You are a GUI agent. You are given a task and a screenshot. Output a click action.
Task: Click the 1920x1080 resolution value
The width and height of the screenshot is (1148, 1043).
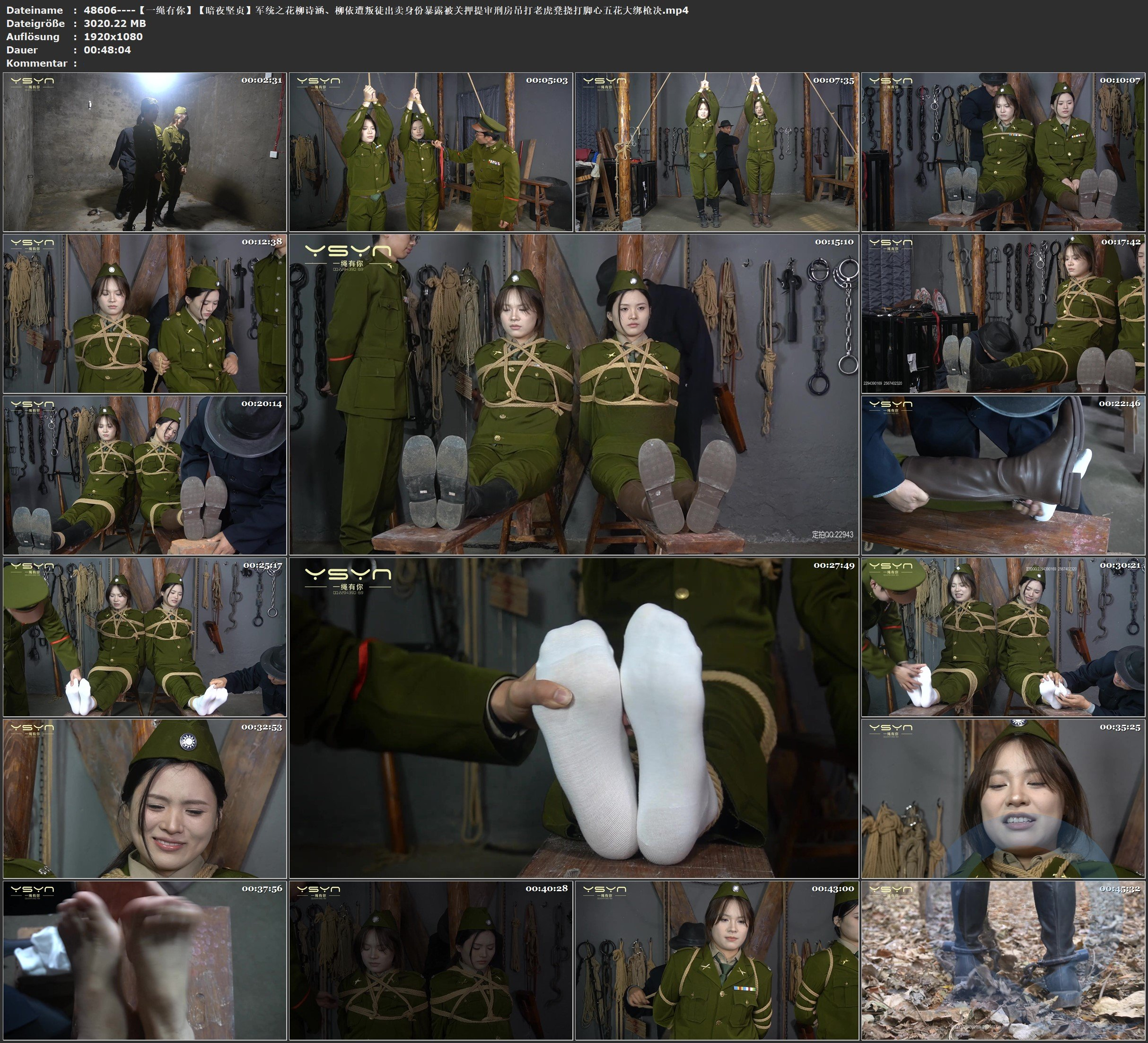[113, 36]
